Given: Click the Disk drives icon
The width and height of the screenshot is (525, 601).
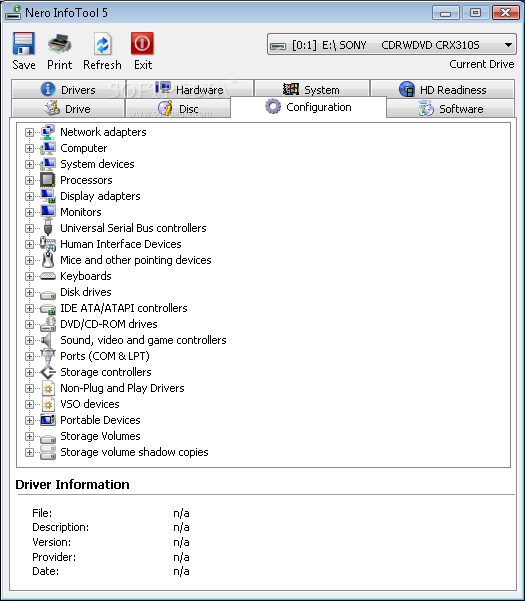Looking at the screenshot, I should 48,294.
